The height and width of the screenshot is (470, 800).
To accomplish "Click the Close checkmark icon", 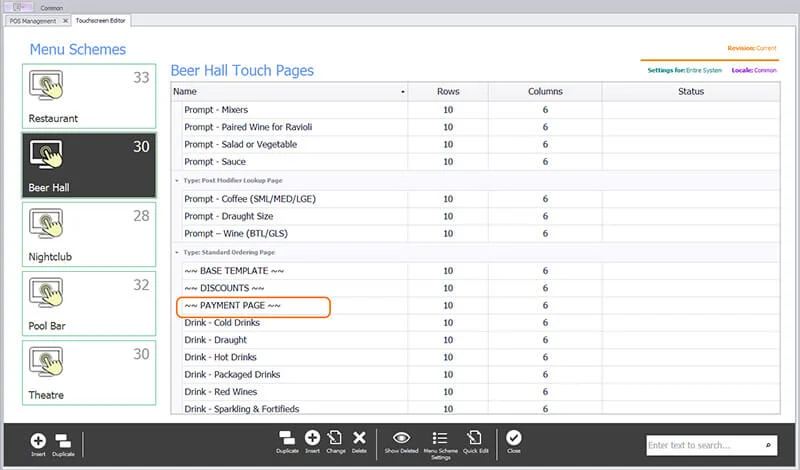I will click(514, 438).
